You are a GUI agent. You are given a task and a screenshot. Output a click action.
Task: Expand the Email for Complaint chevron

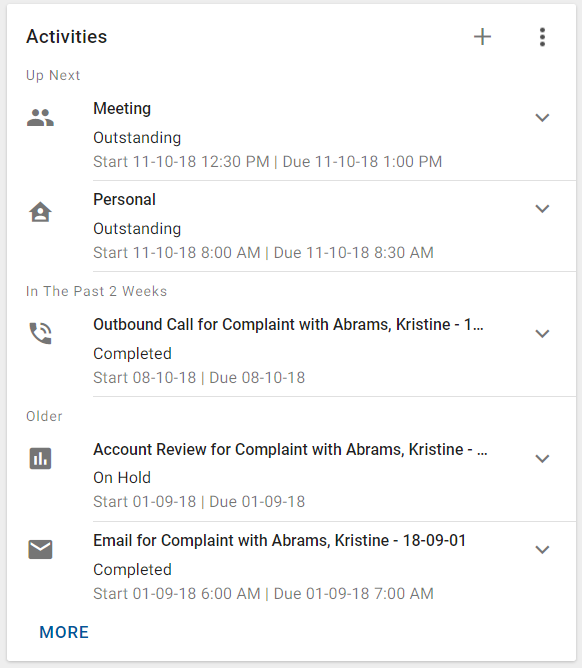[542, 550]
